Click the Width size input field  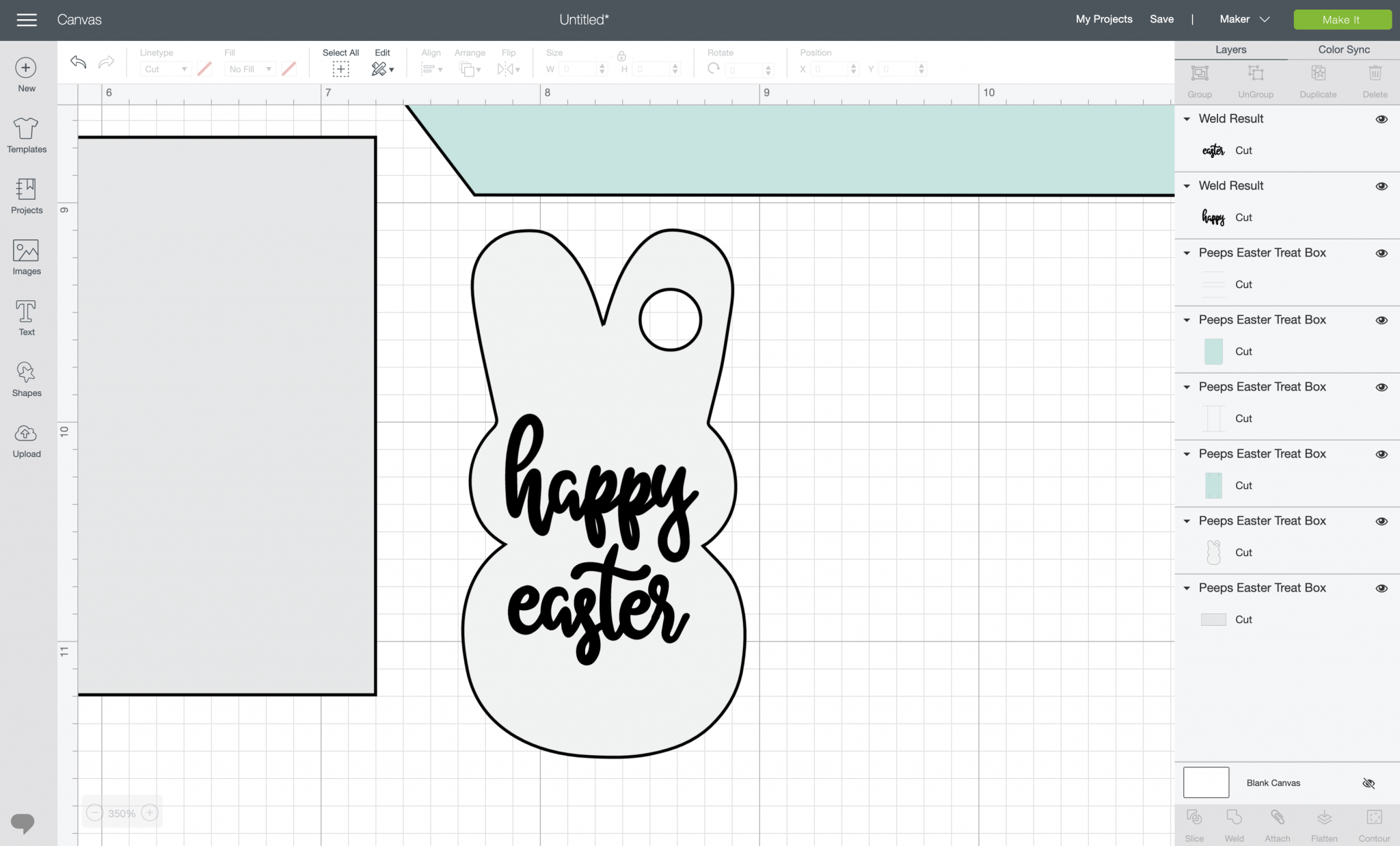point(579,69)
